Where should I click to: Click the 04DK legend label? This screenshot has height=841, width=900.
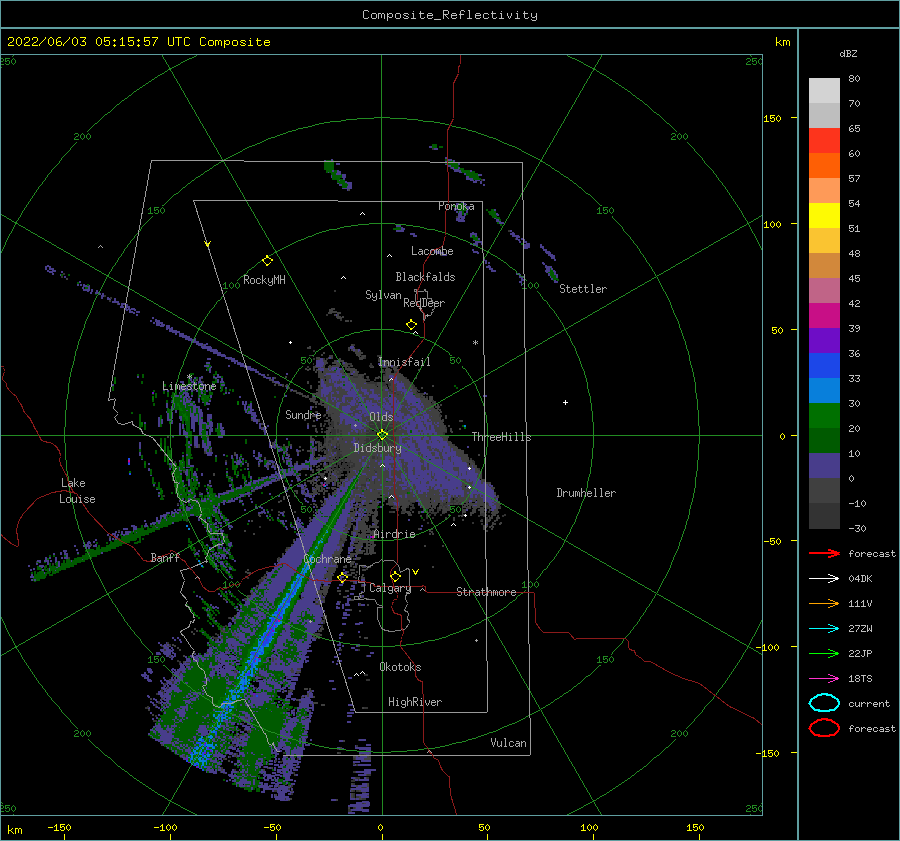860,579
